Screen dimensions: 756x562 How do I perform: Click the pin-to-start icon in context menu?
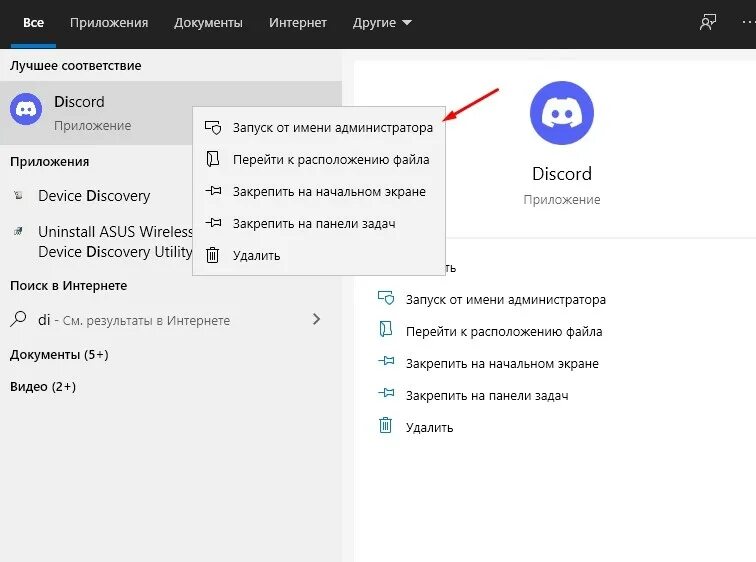click(x=213, y=191)
